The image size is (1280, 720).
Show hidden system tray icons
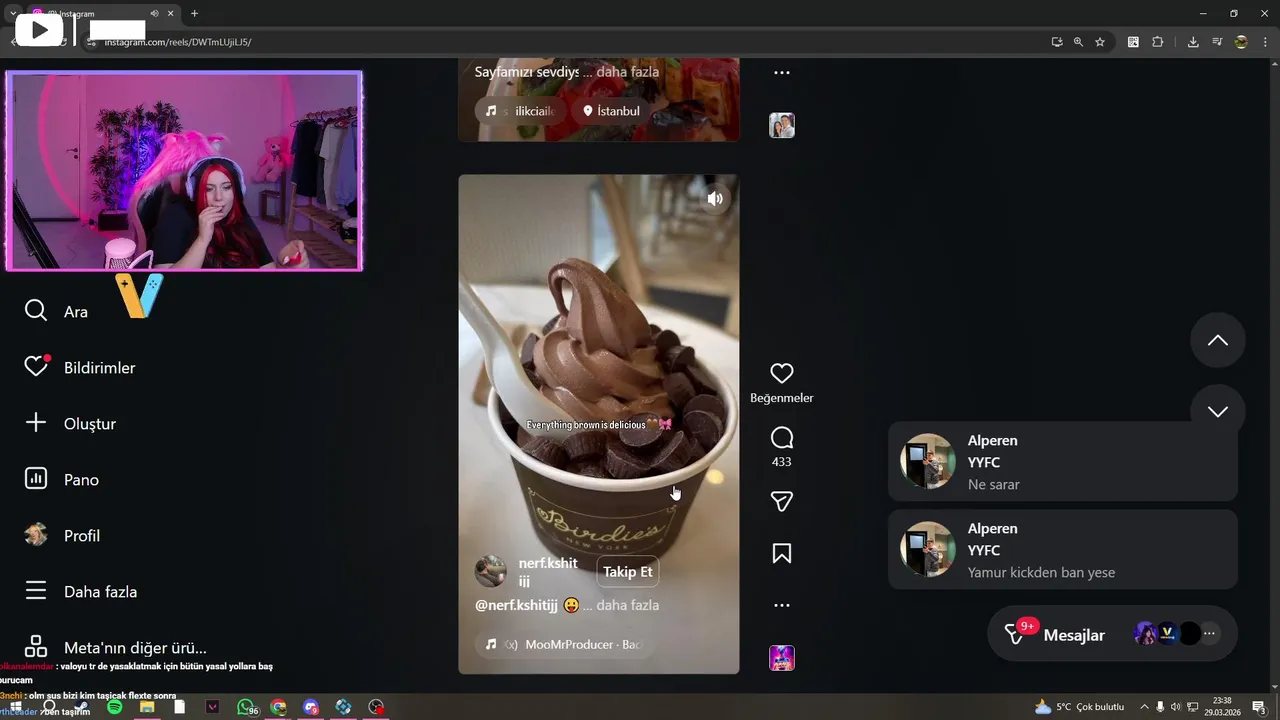click(x=1144, y=707)
